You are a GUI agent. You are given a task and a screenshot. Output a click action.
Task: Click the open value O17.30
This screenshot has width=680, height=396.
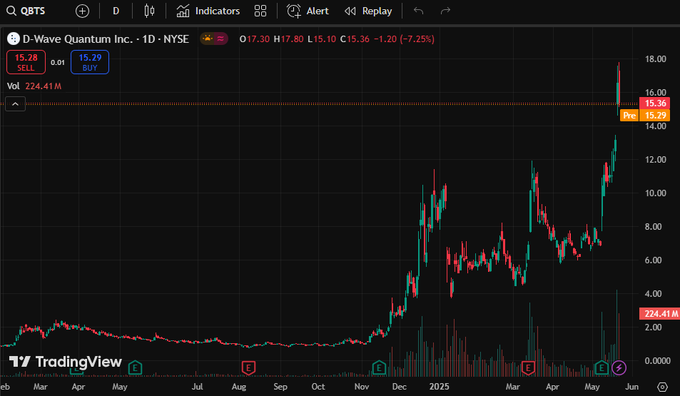255,39
